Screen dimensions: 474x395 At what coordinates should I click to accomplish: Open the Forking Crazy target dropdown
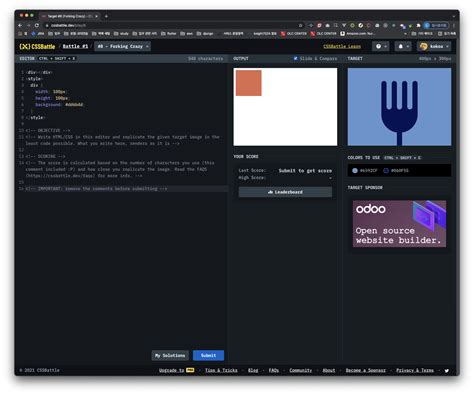(x=123, y=46)
